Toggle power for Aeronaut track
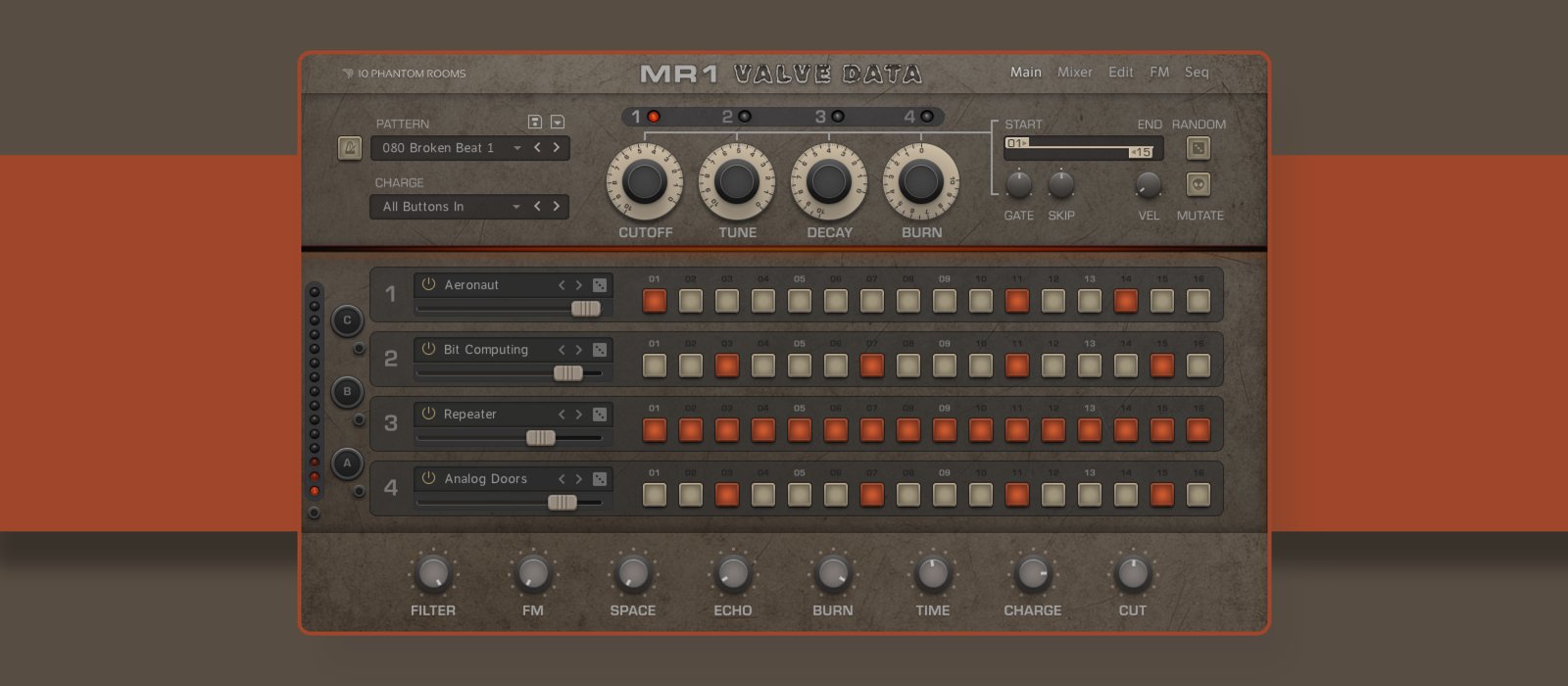This screenshot has width=1568, height=686. 428,284
